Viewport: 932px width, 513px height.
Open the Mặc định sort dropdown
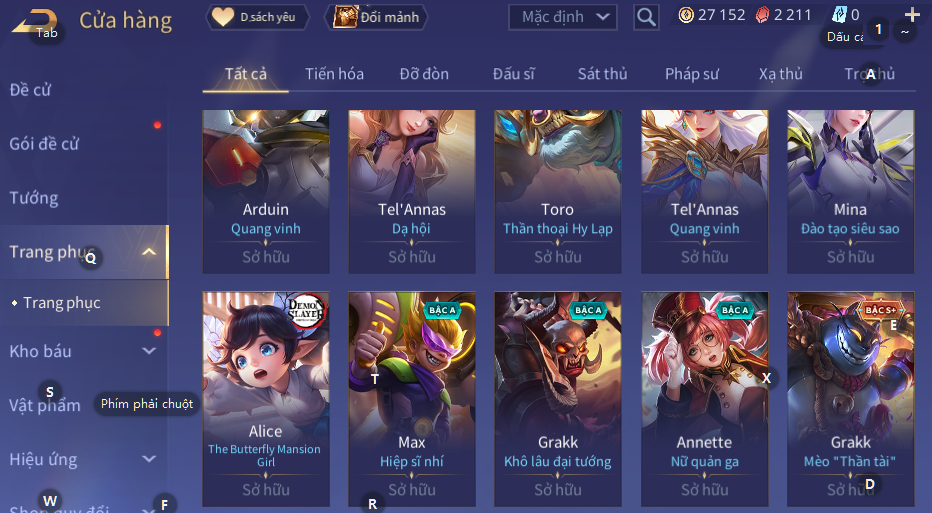pyautogui.click(x=562, y=17)
